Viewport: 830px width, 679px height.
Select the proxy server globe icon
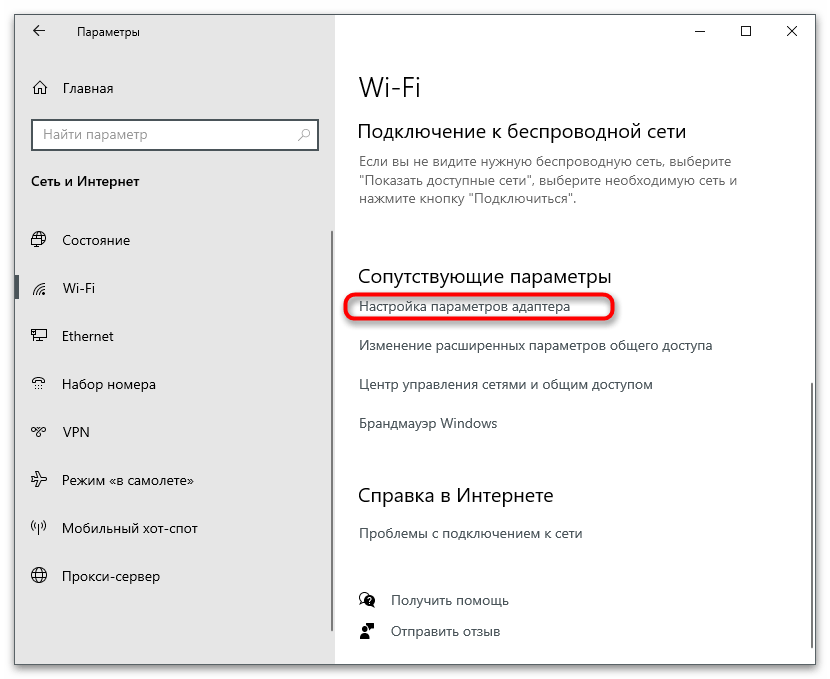[x=39, y=575]
